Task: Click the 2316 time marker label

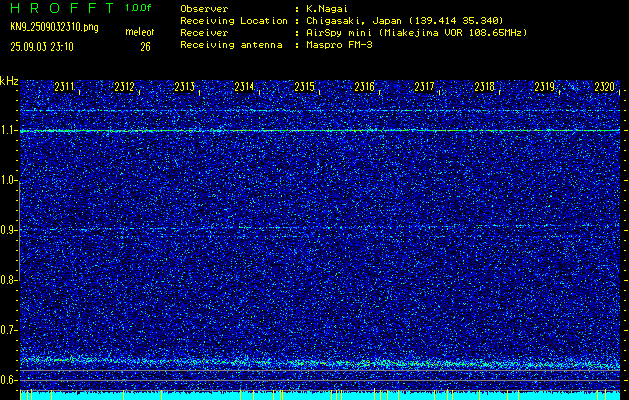Action: 364,87
